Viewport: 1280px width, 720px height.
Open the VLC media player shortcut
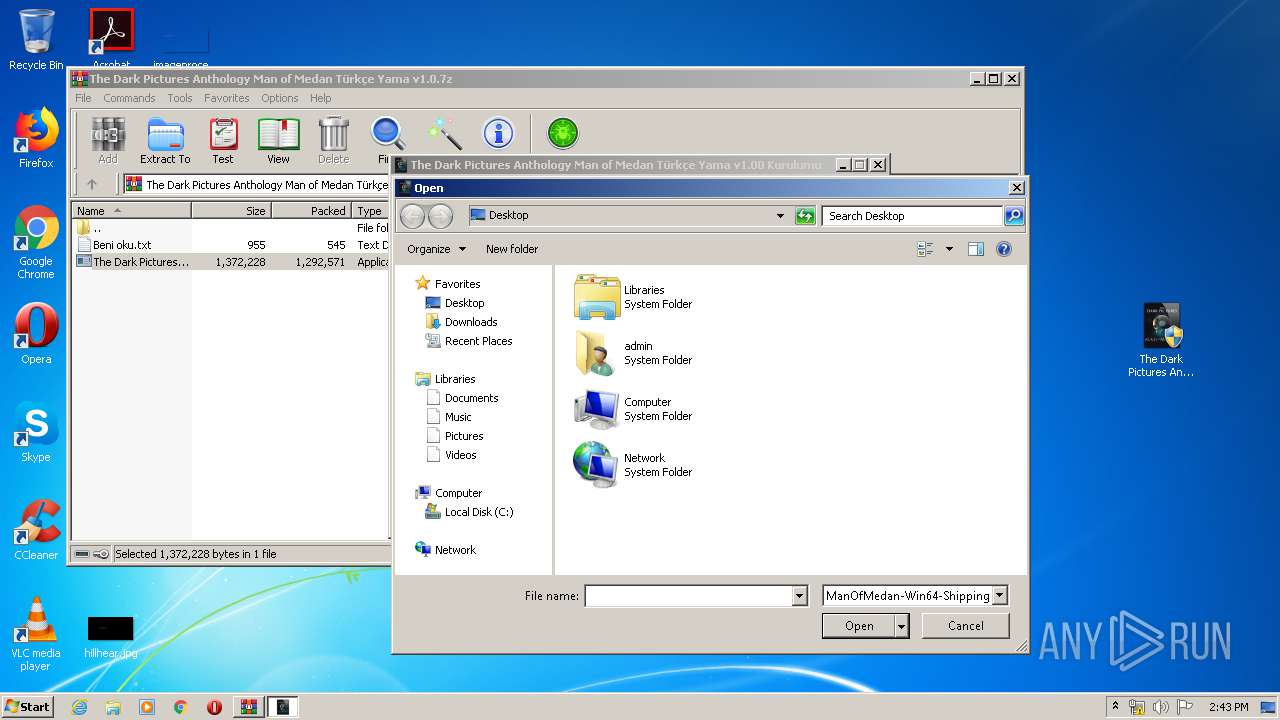pos(36,634)
